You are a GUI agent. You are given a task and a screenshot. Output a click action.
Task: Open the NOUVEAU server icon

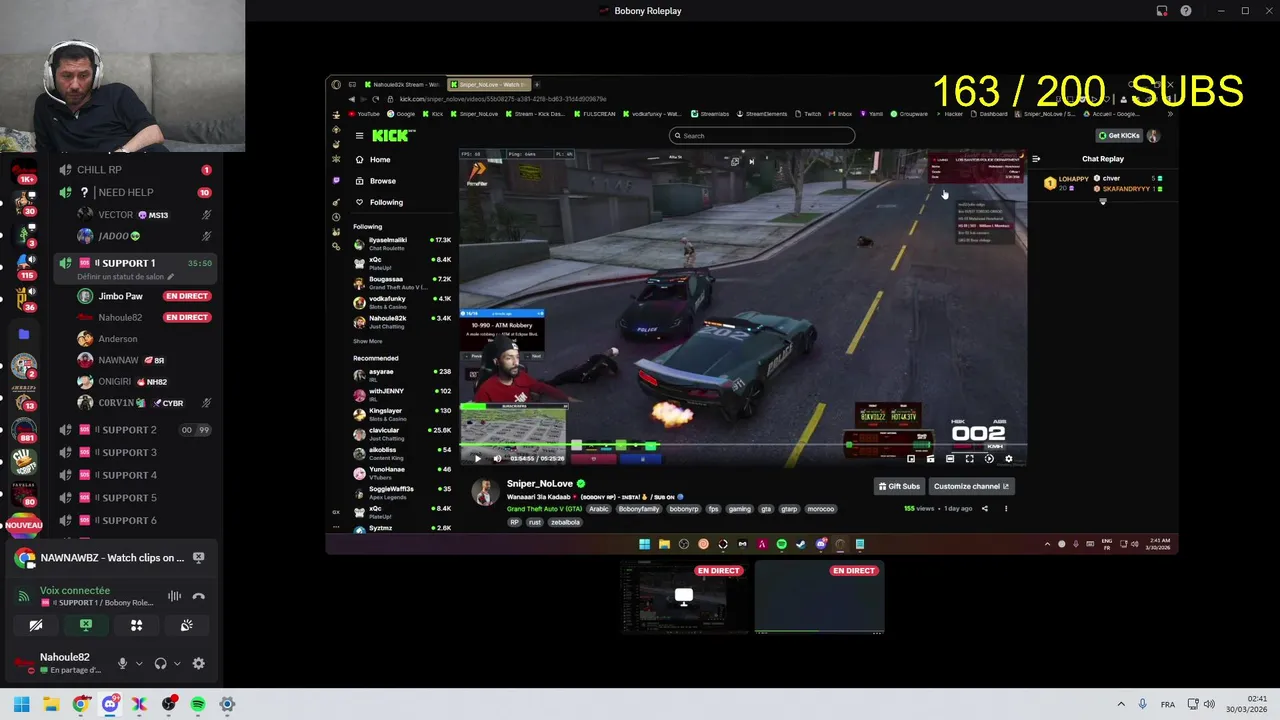tap(24, 524)
